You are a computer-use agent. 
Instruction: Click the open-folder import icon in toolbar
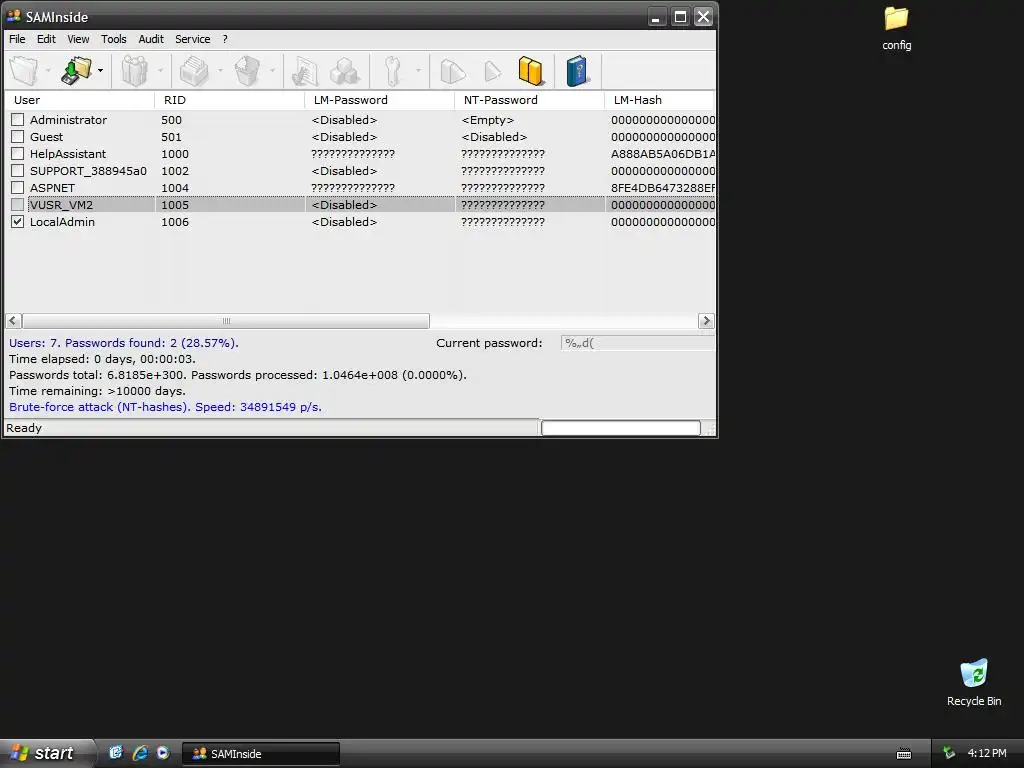(x=24, y=71)
